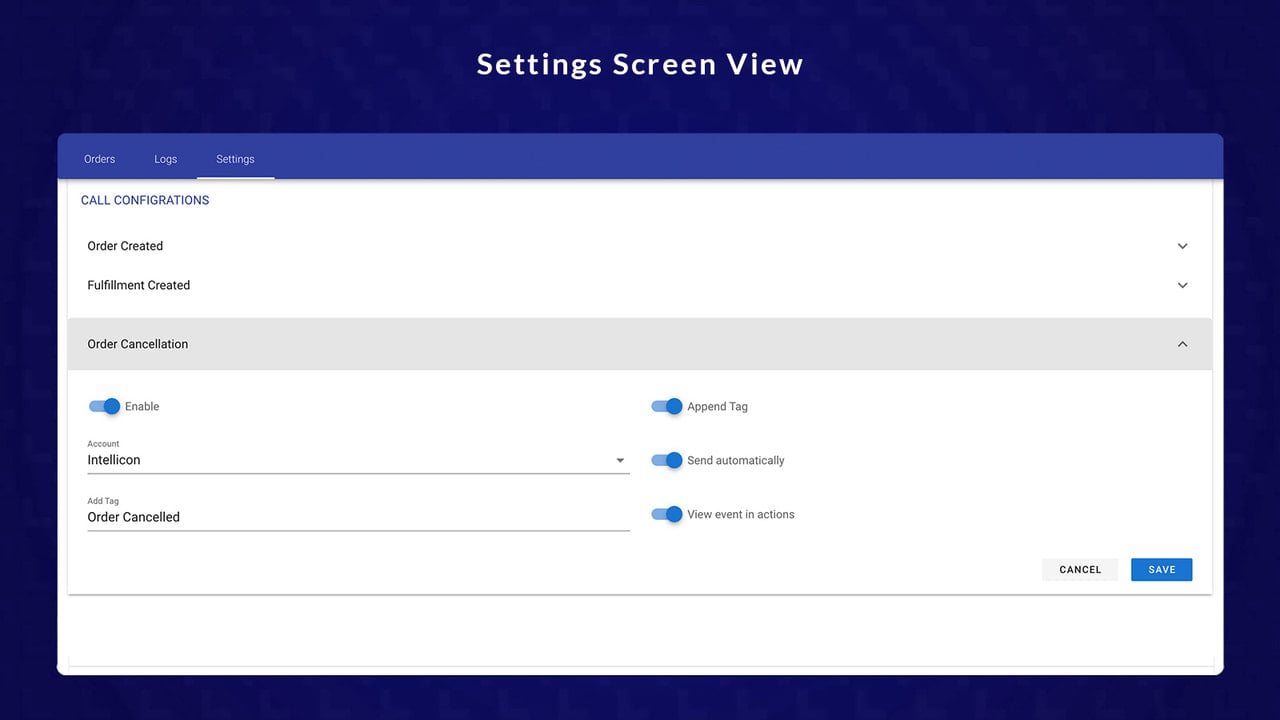1280x720 pixels.
Task: Toggle the Enable switch off
Action: 105,406
